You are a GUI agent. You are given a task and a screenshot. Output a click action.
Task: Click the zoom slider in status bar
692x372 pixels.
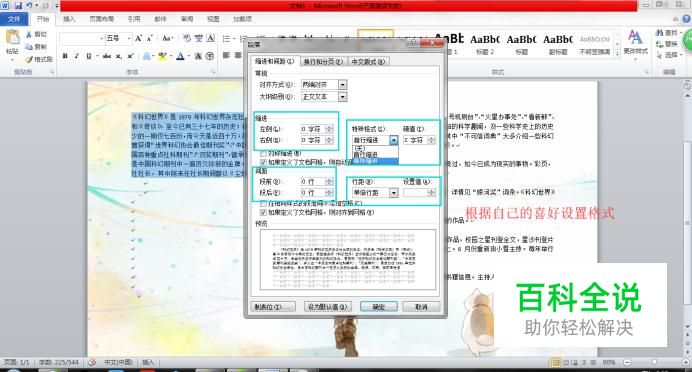click(x=654, y=362)
